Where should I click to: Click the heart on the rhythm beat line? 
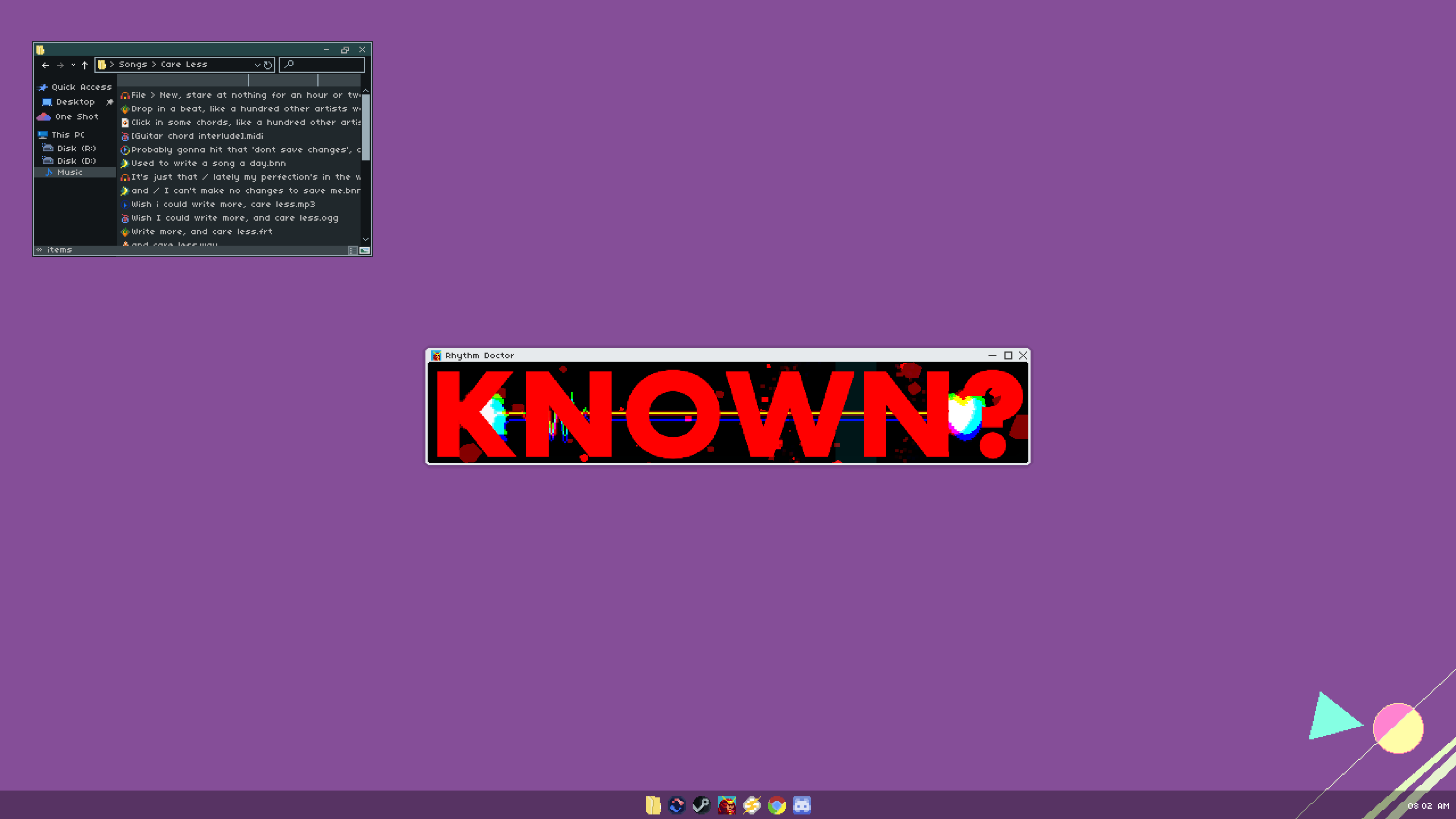[965, 416]
